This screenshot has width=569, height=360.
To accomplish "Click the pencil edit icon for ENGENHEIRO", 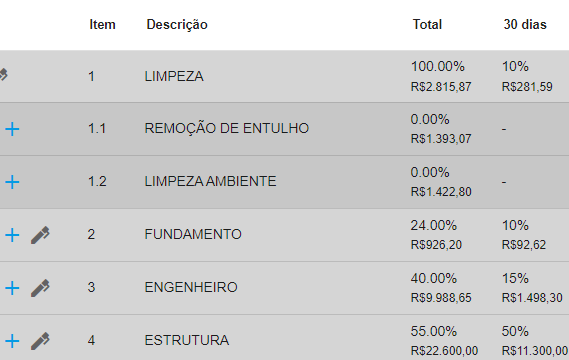I will (x=40, y=288).
